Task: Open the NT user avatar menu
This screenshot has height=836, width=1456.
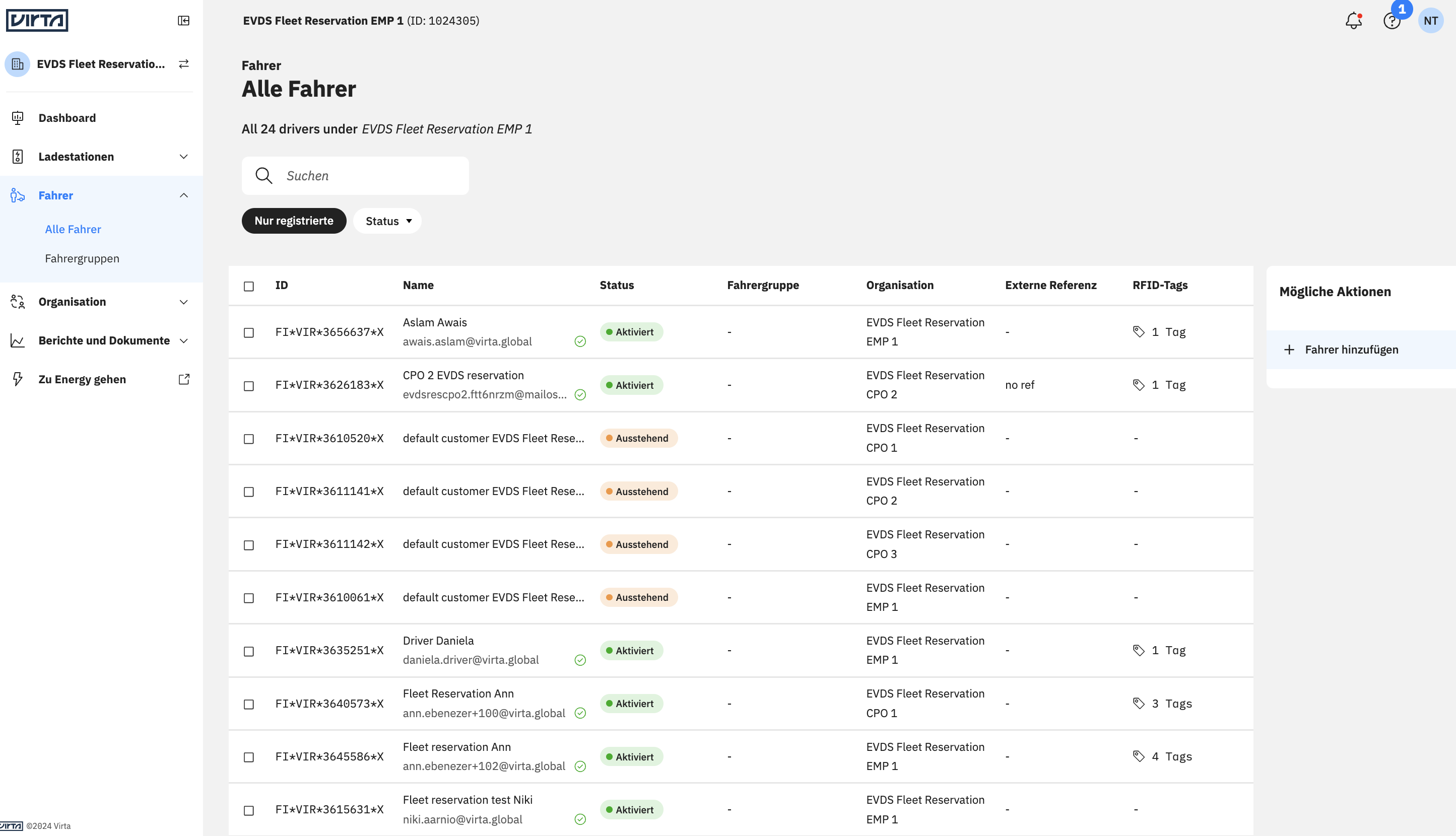Action: (x=1431, y=21)
